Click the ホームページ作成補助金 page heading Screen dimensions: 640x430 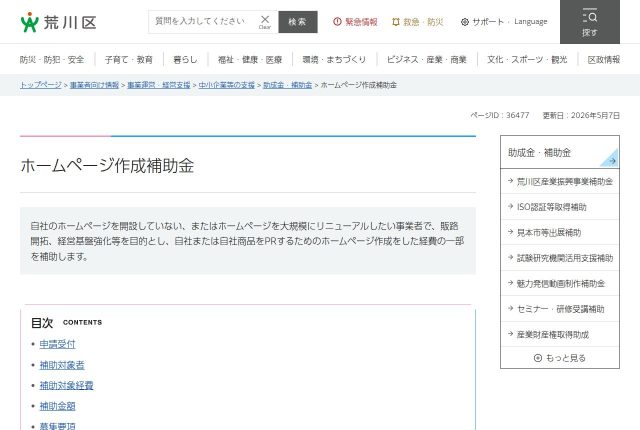point(107,166)
